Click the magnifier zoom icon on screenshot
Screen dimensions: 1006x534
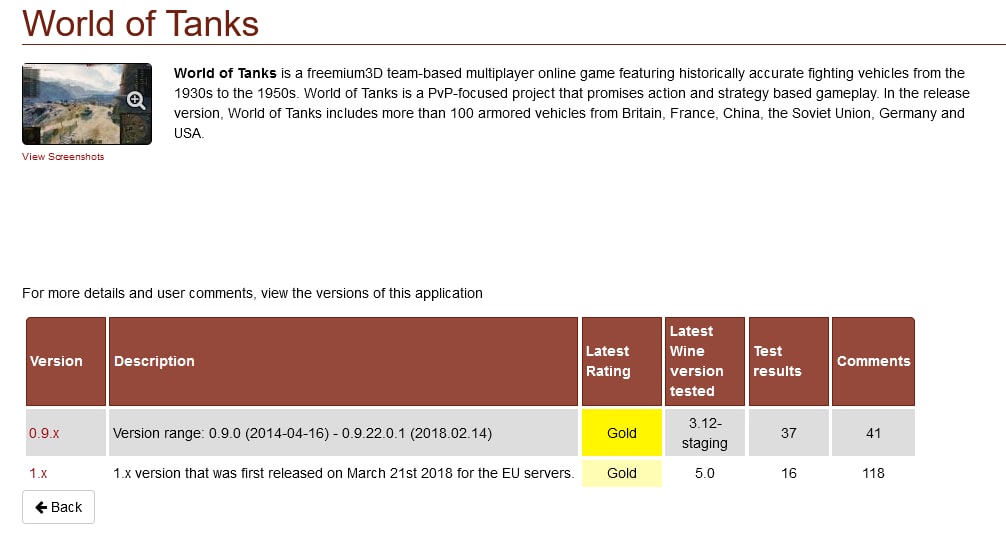[135, 100]
